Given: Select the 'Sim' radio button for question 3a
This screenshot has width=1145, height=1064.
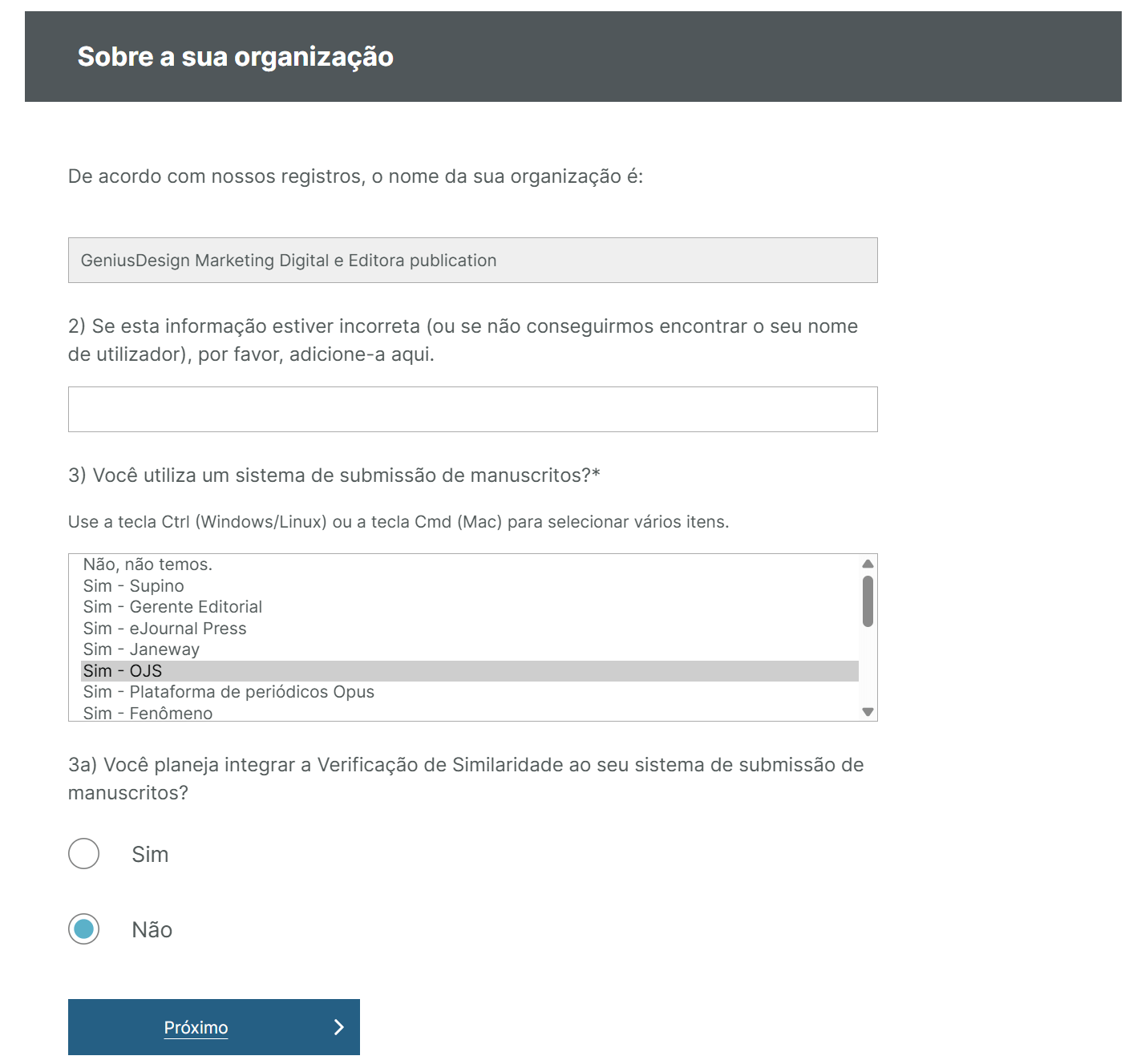Looking at the screenshot, I should click(83, 853).
